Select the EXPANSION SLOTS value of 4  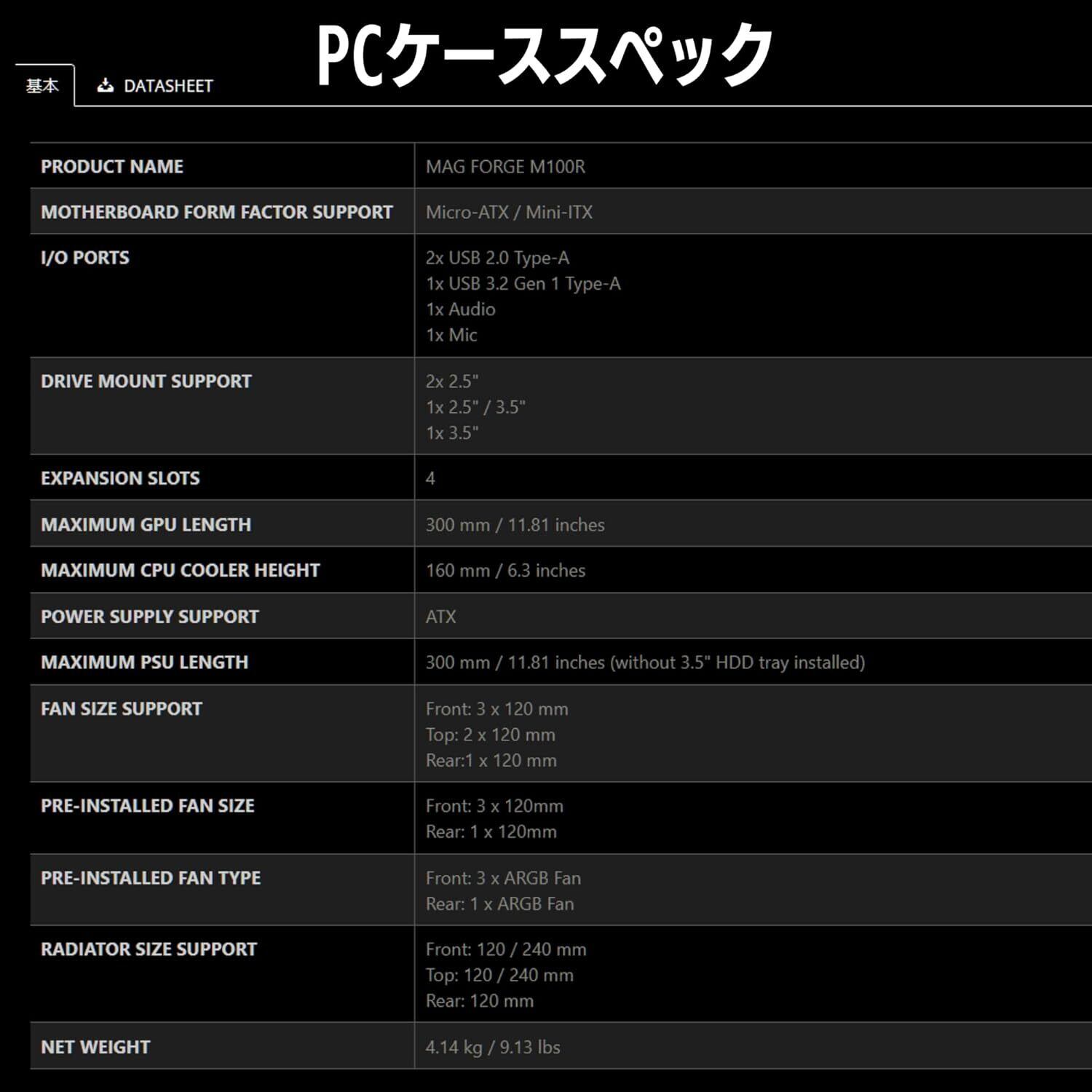(430, 478)
